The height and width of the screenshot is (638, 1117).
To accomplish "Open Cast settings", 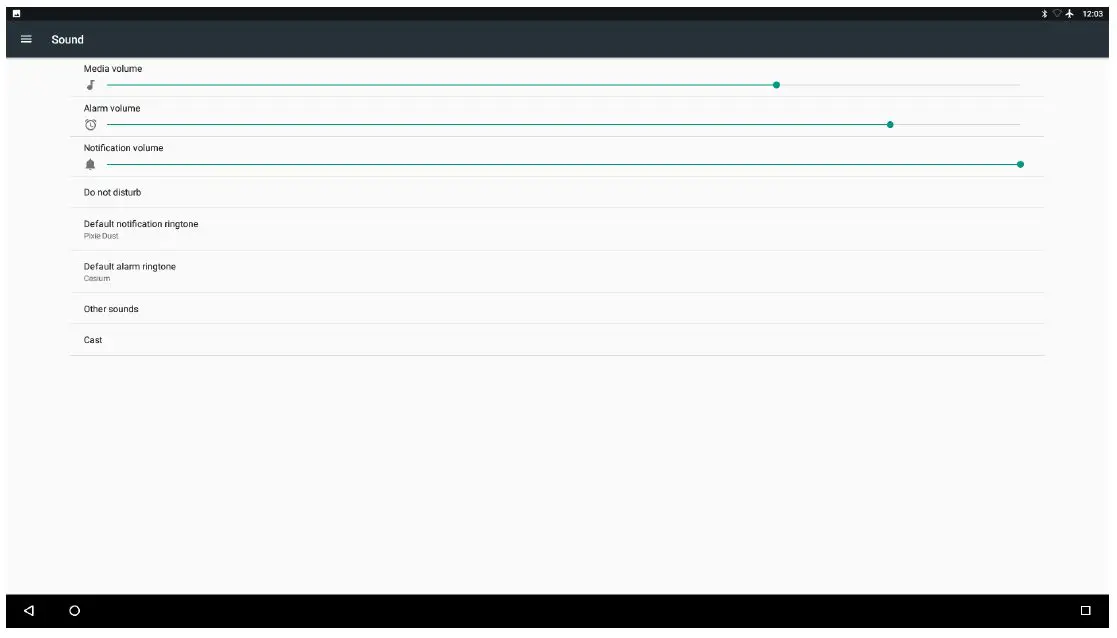I will pos(557,340).
